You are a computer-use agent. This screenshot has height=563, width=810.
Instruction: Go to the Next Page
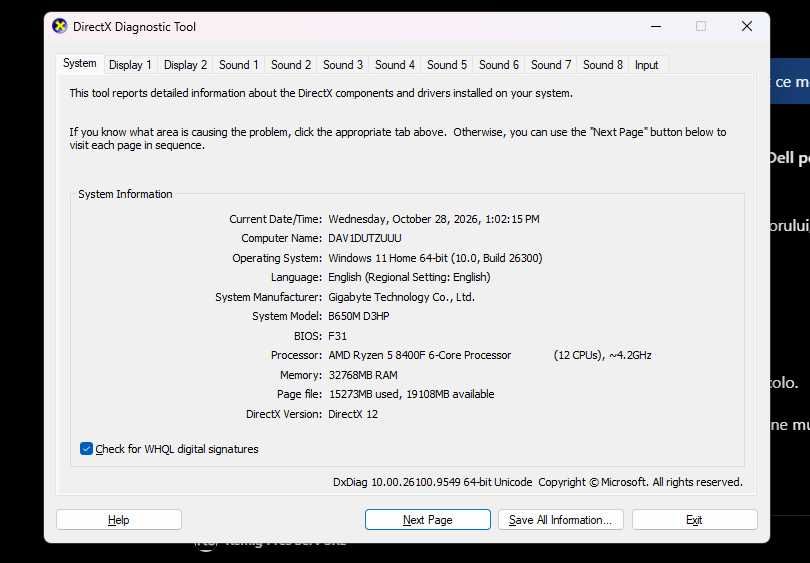pos(428,520)
